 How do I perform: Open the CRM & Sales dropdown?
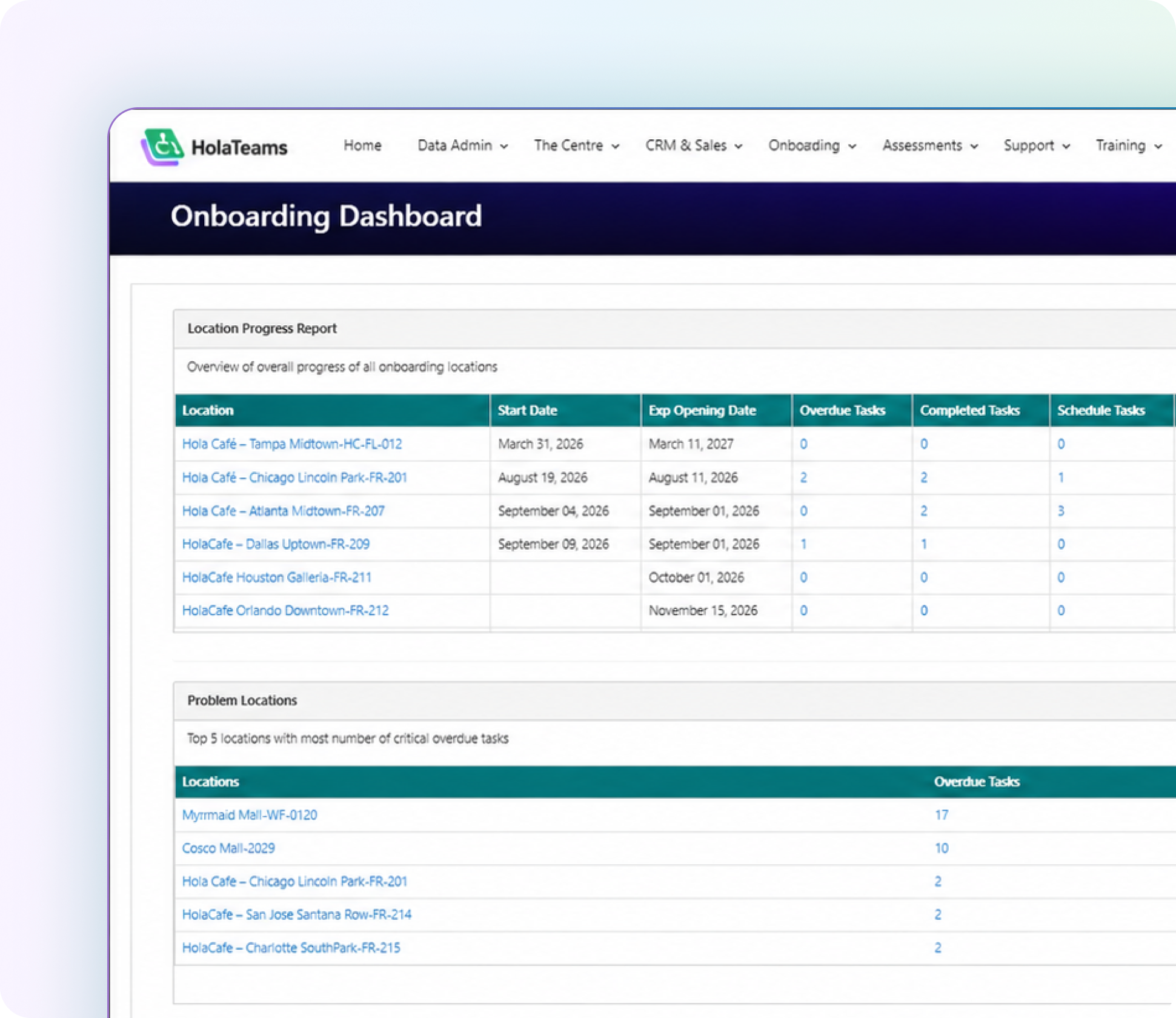(694, 145)
